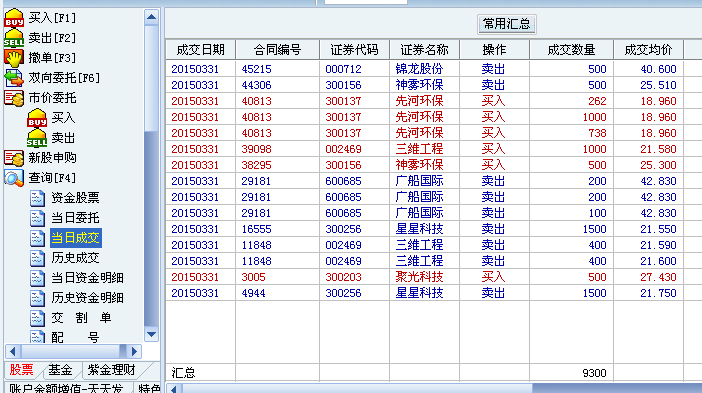Sort by 操作 column header
Viewport: 702px width, 393px height.
pos(494,50)
